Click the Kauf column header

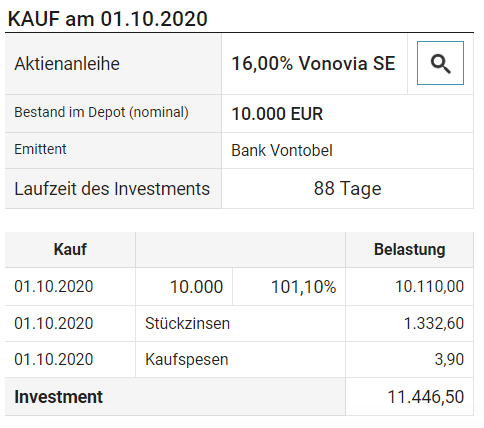pyautogui.click(x=70, y=249)
